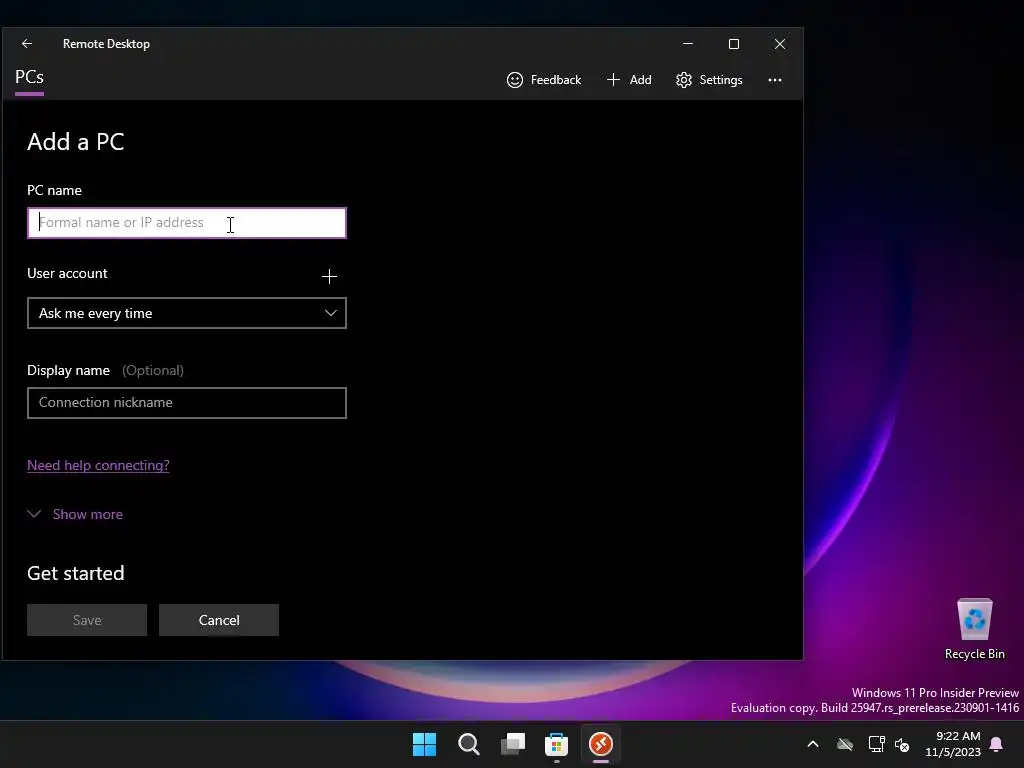This screenshot has height=768, width=1024.
Task: Add a user account with plus icon
Action: (329, 276)
